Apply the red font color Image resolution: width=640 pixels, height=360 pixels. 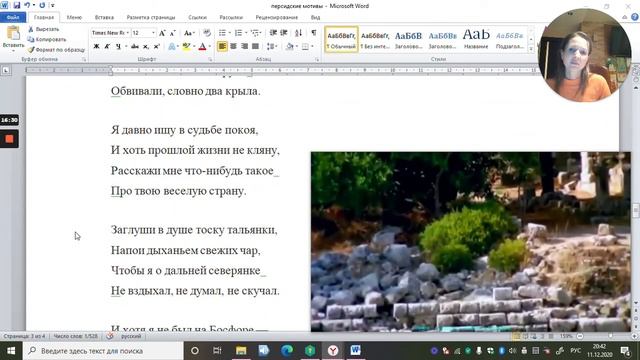[x=202, y=47]
